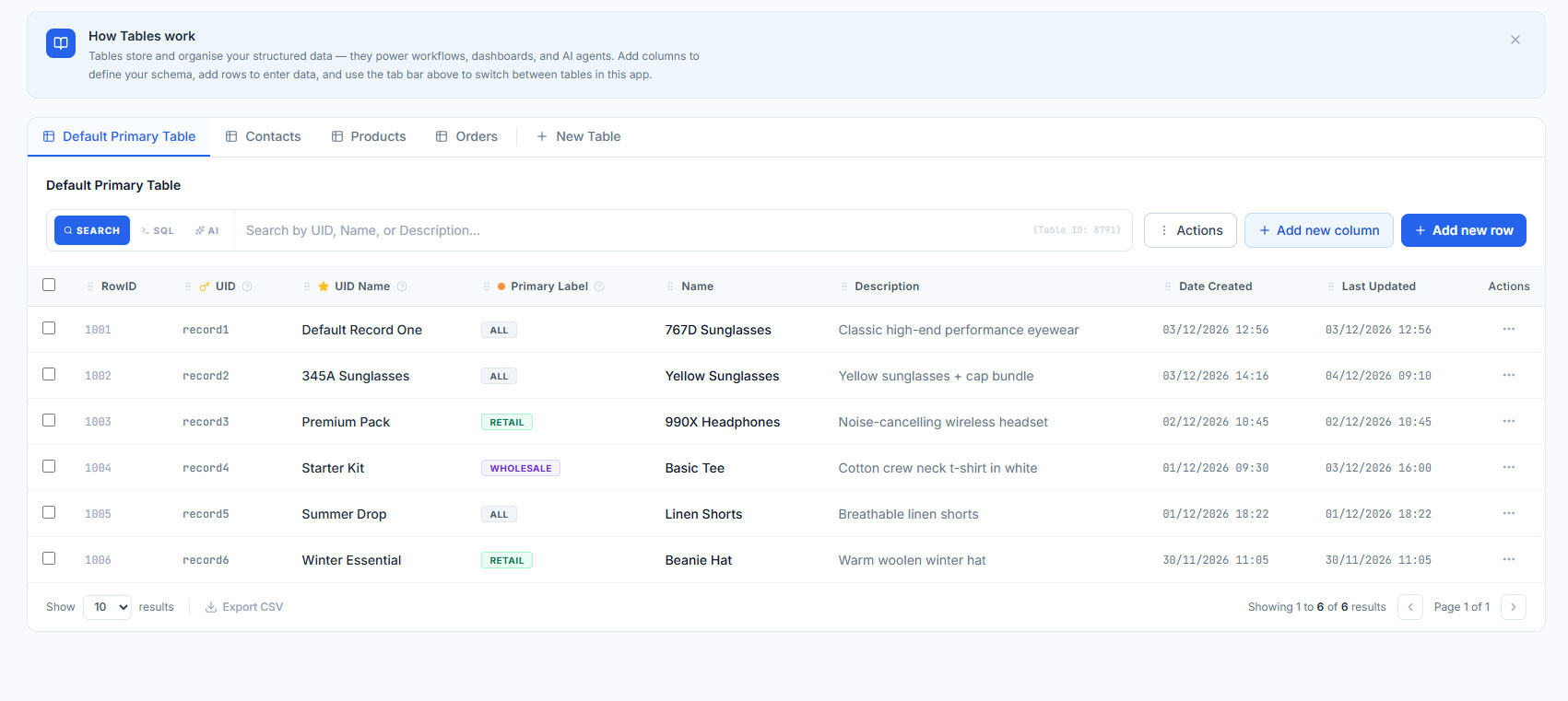Open the row actions menu for record4
This screenshot has width=1568, height=701.
pyautogui.click(x=1508, y=467)
